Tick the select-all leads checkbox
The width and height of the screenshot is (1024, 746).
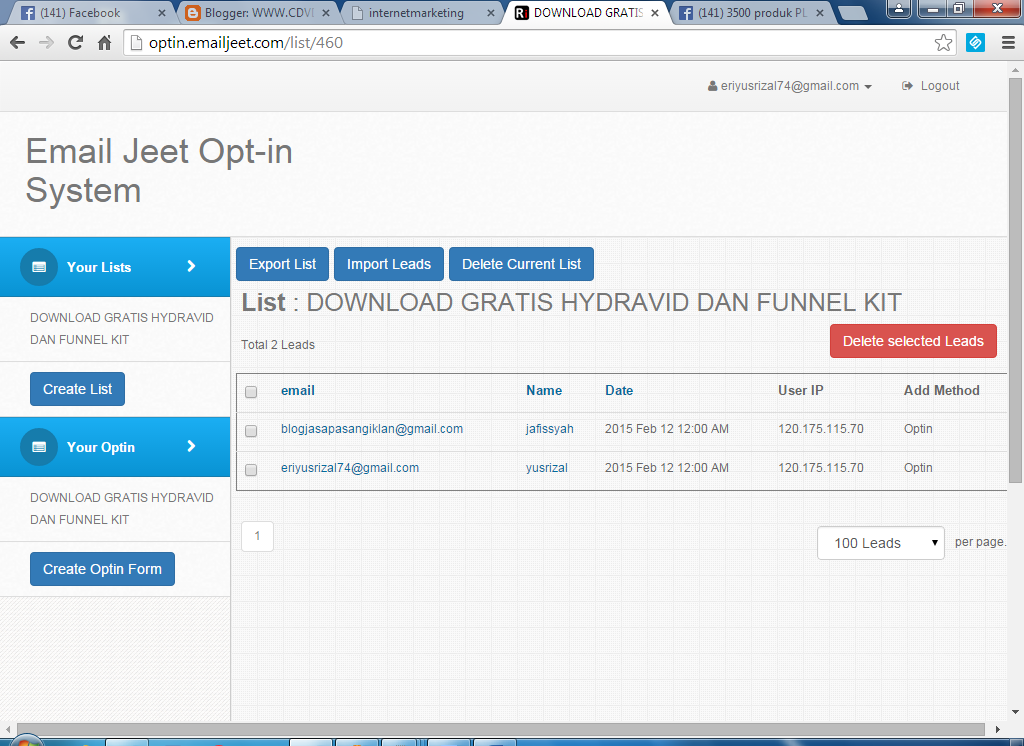[x=251, y=392]
